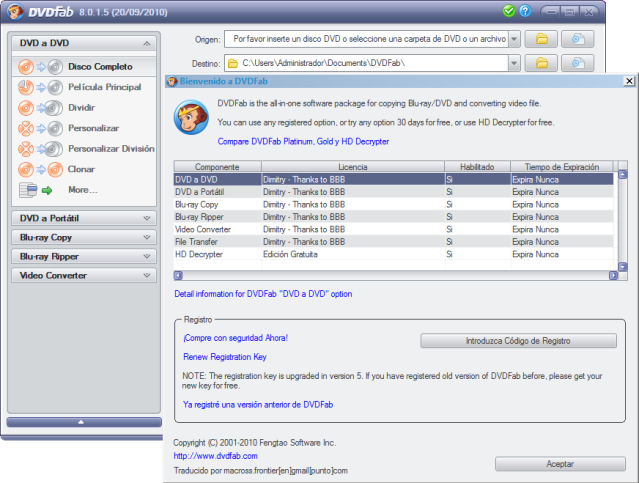Image resolution: width=639 pixels, height=483 pixels.
Task: Click the Personalizar disc icon
Action: tap(40, 128)
